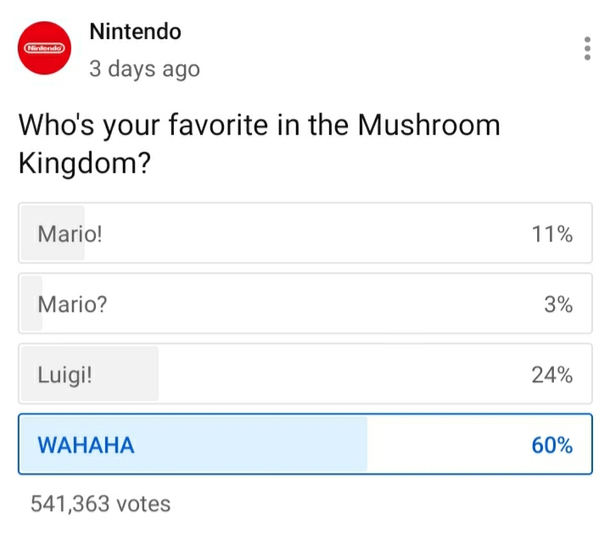The image size is (610, 534).
Task: Click the blue WAHAHA progress bar fill
Action: click(193, 444)
